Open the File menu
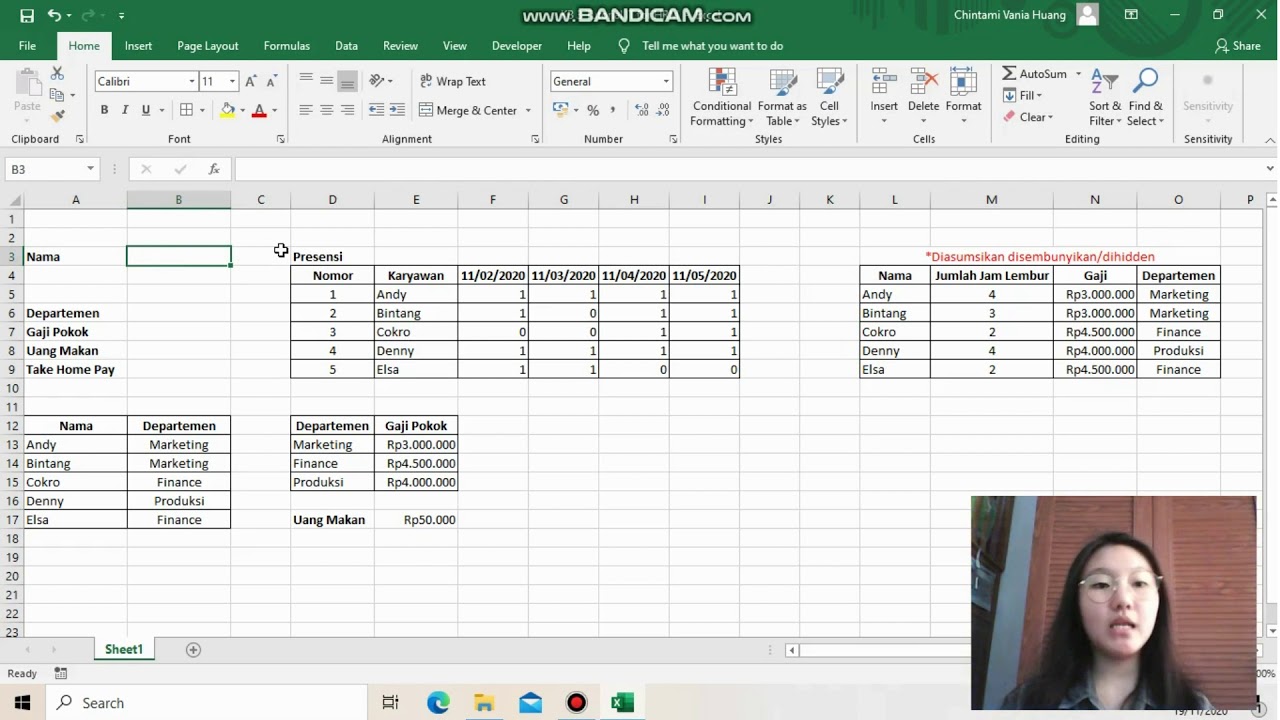Screen dimensions: 1280x720 coord(27,46)
